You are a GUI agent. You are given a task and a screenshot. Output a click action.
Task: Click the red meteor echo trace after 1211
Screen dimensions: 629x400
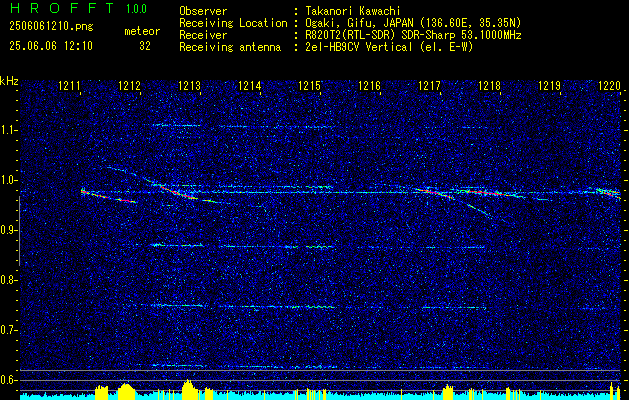(x=108, y=197)
